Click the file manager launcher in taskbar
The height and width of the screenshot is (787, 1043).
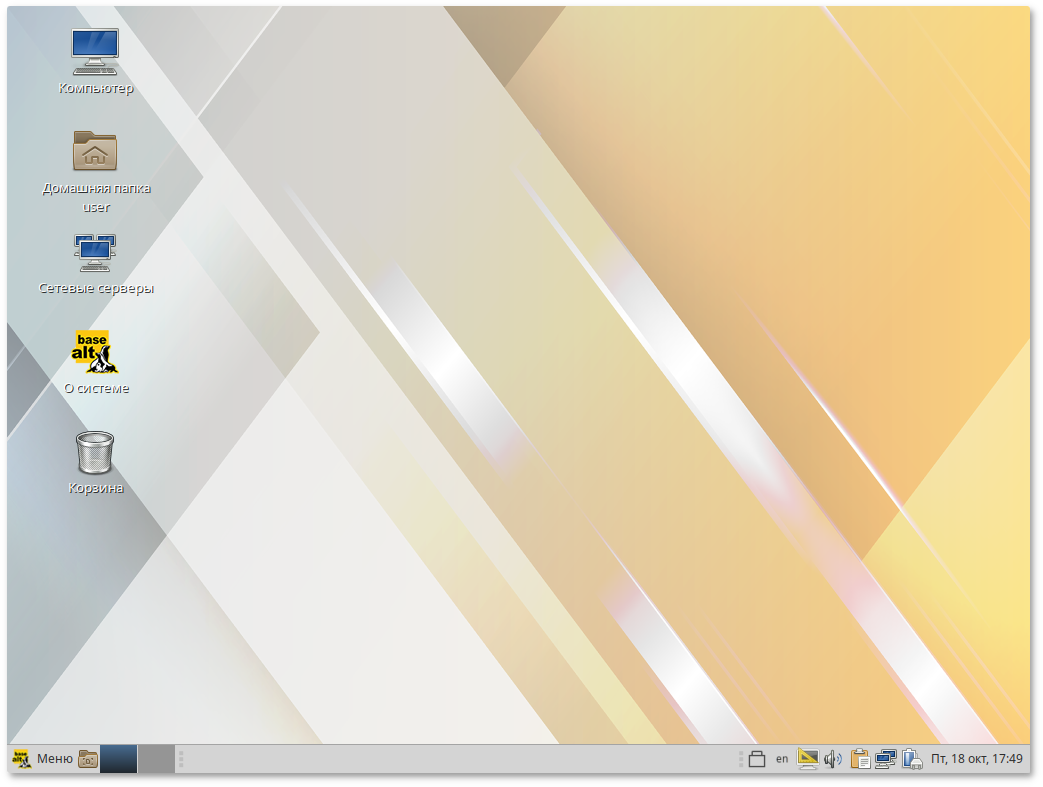(x=88, y=759)
